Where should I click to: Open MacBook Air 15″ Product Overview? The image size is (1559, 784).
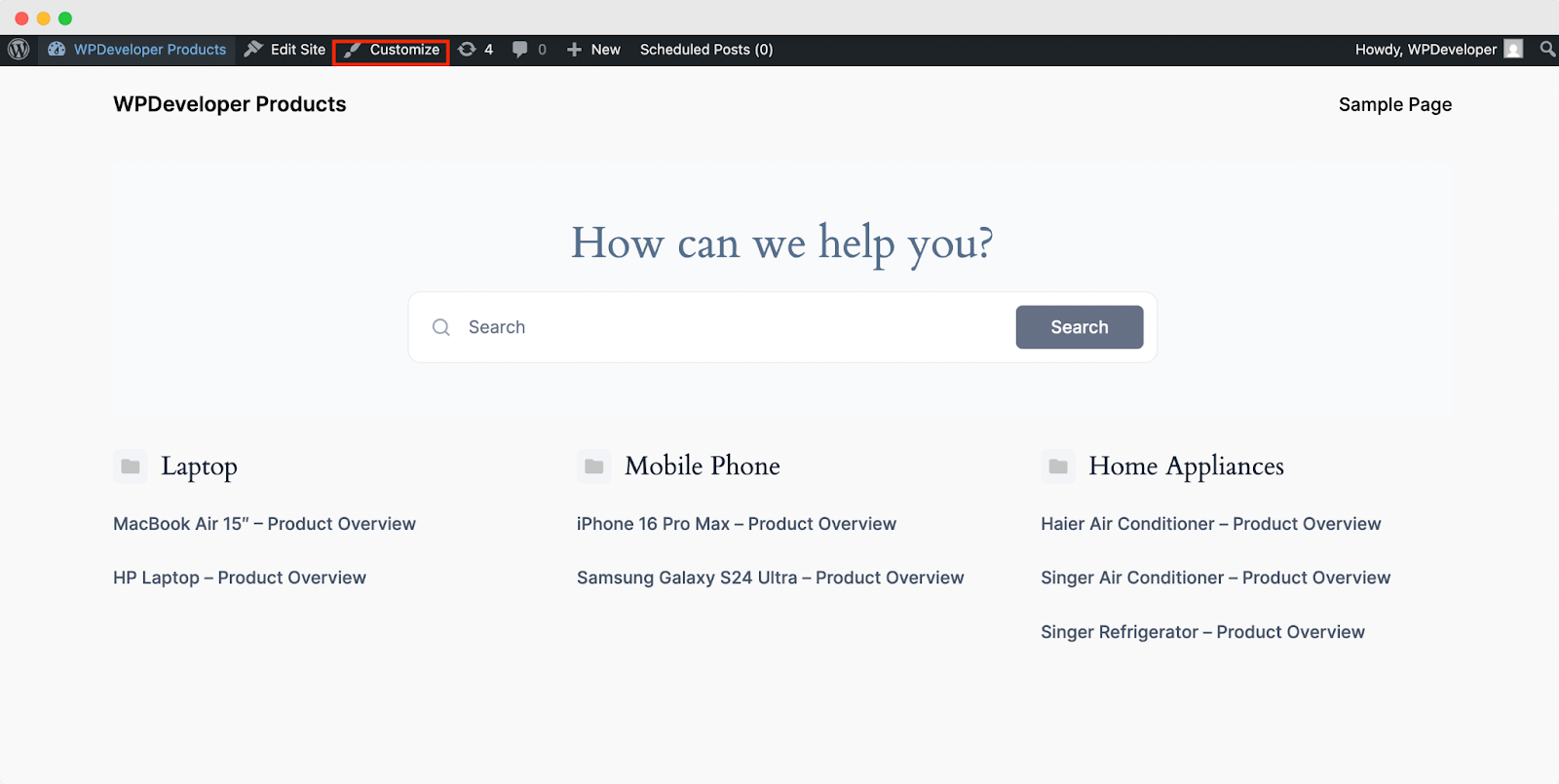(264, 524)
